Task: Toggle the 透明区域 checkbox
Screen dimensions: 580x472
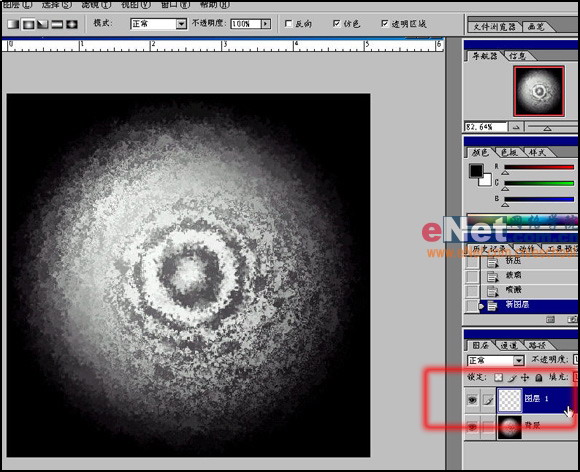Action: (x=385, y=24)
